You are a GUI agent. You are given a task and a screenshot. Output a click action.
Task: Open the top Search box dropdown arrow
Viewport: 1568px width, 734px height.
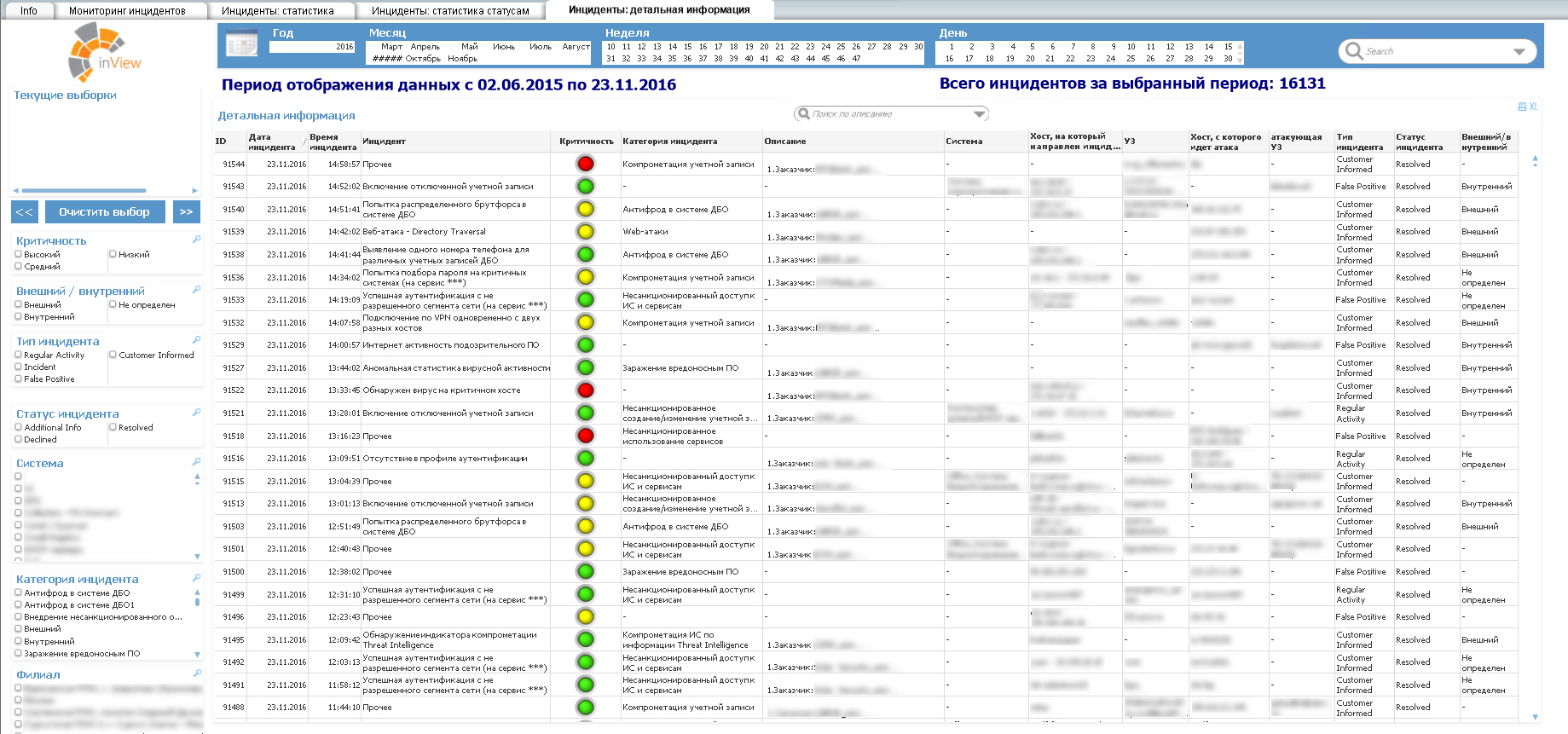click(1519, 52)
